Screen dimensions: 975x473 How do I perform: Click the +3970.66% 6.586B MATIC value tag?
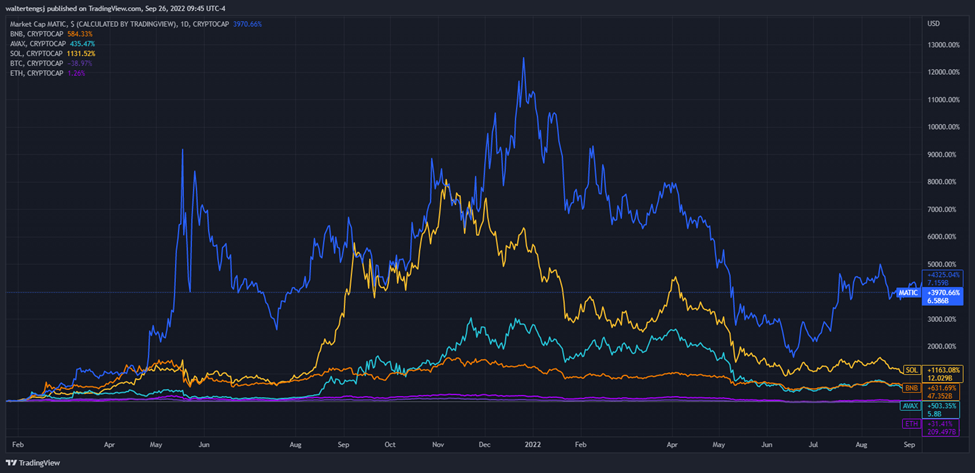[x=944, y=296]
